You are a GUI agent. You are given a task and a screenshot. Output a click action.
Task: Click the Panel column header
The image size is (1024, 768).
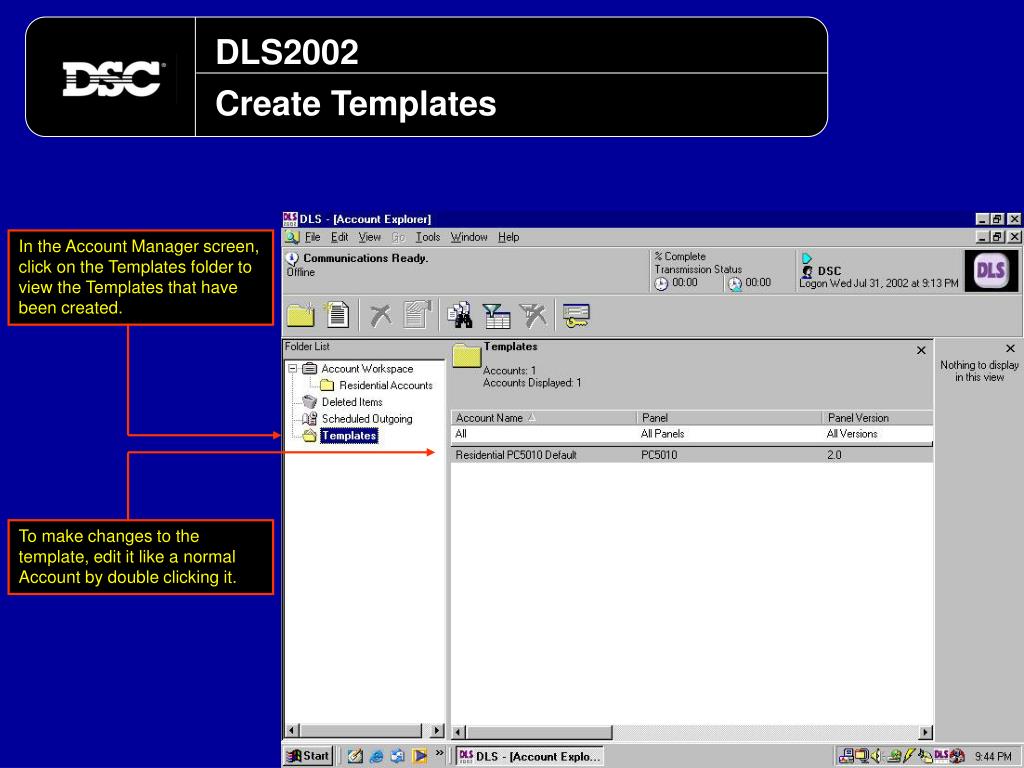729,418
